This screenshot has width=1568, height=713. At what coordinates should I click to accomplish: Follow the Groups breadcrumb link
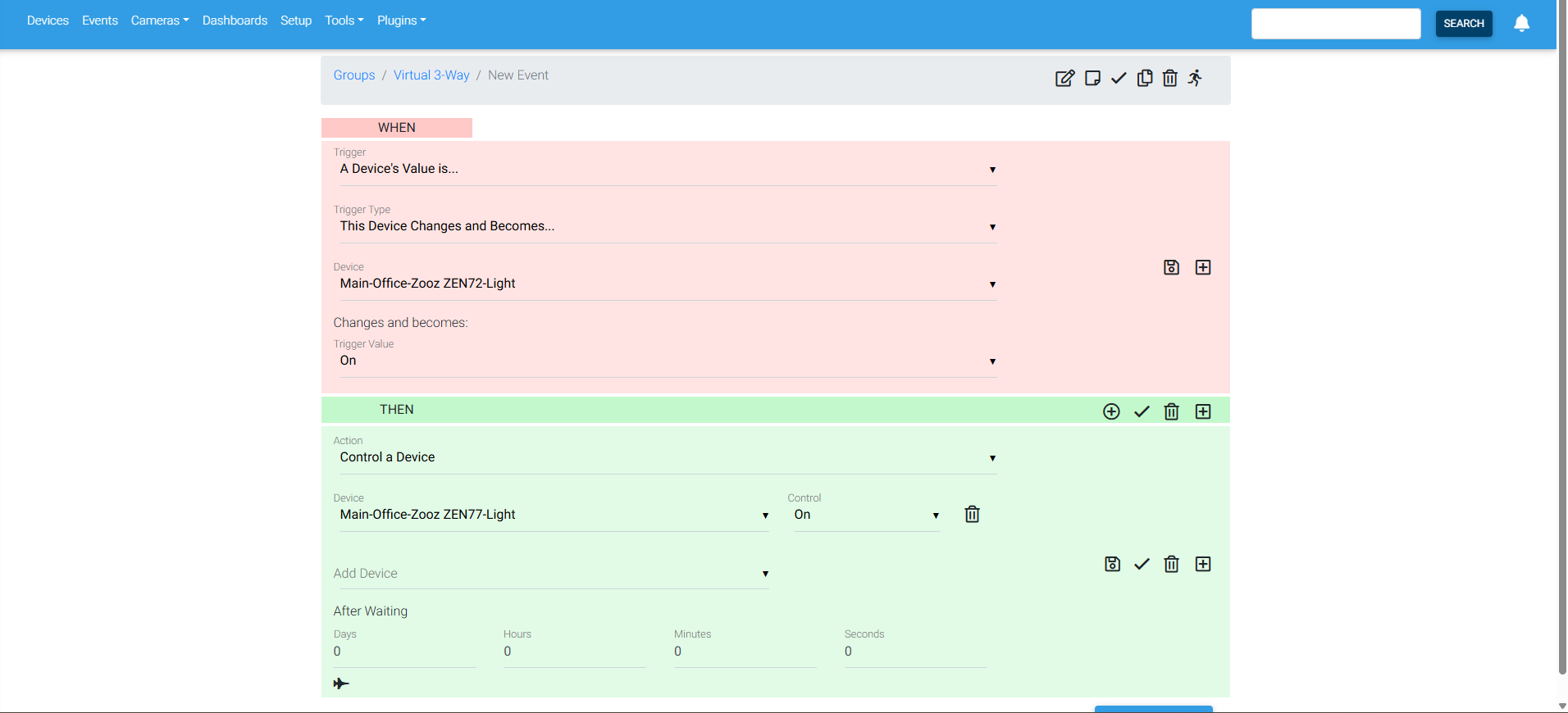pos(354,75)
